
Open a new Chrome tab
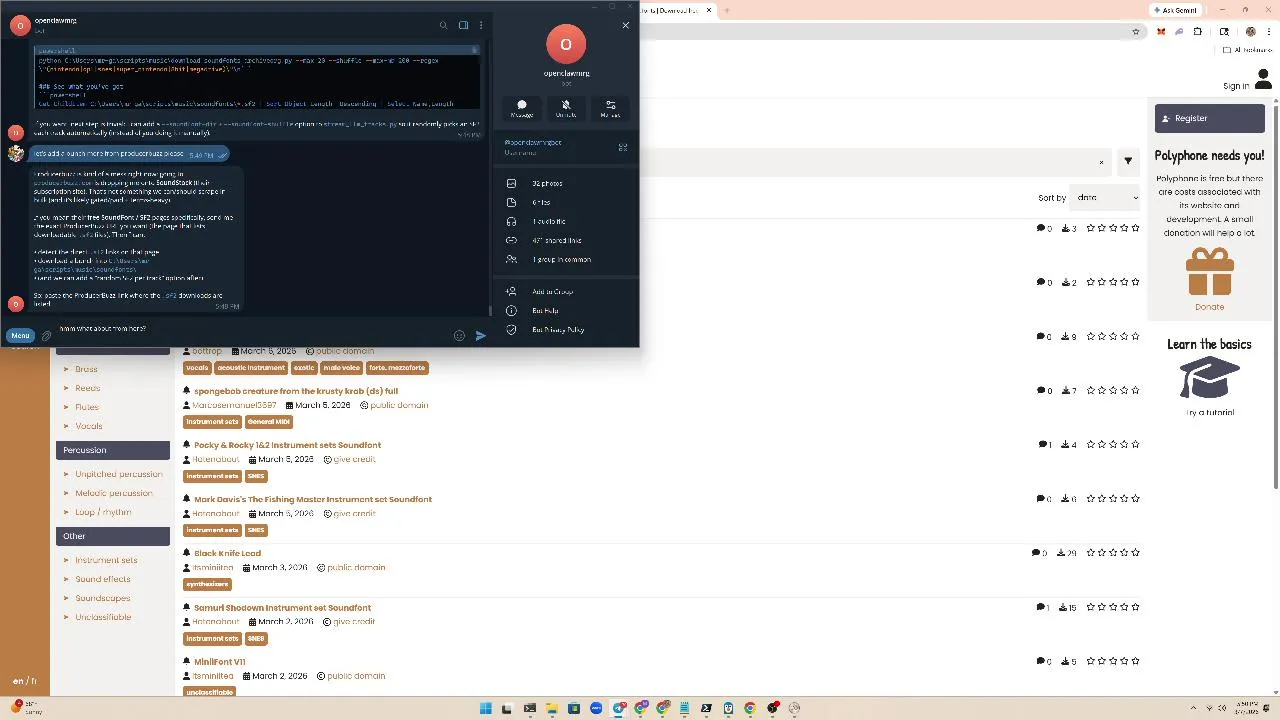(x=727, y=10)
